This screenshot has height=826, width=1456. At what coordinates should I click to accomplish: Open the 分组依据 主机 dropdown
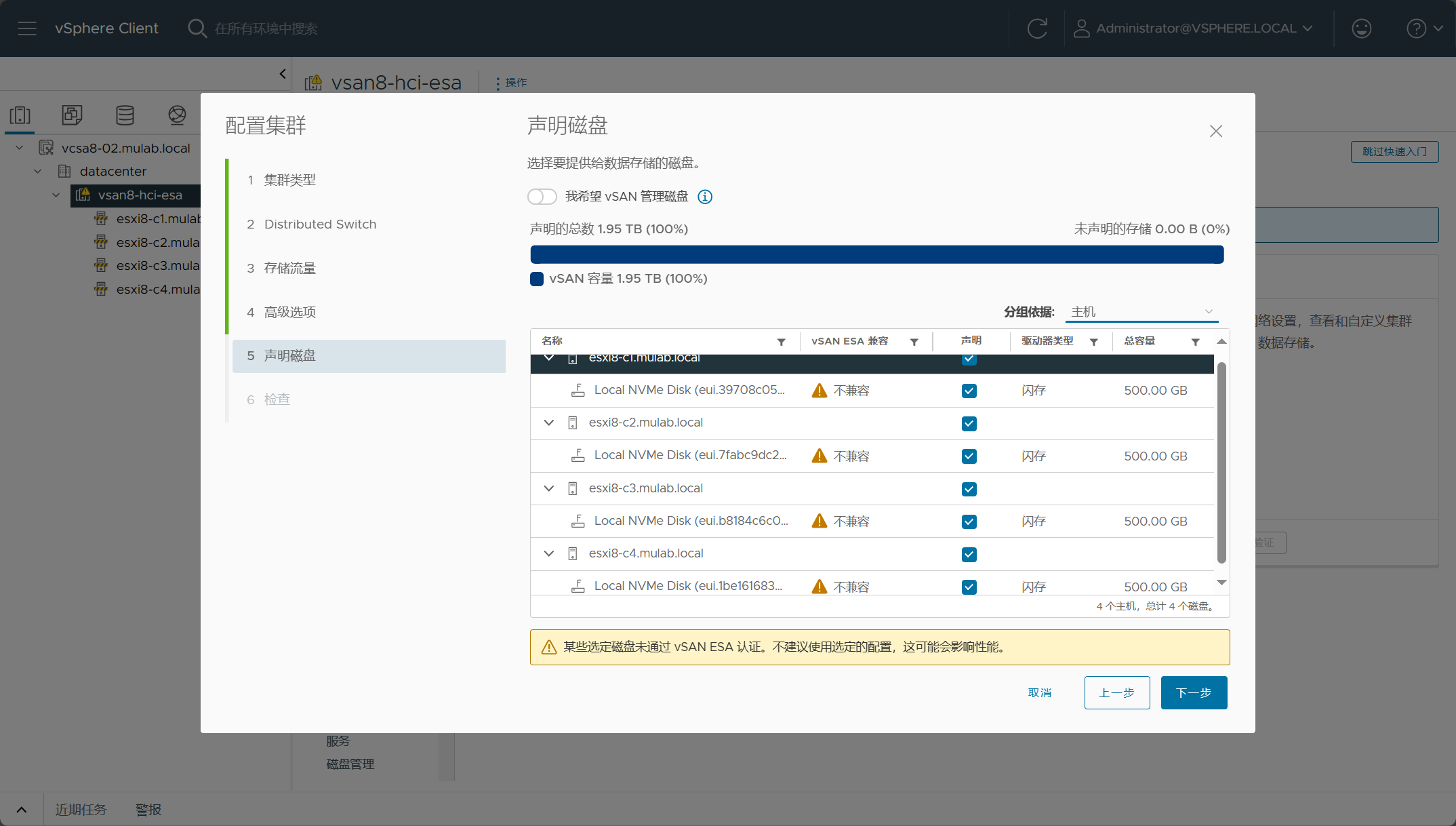click(1142, 312)
